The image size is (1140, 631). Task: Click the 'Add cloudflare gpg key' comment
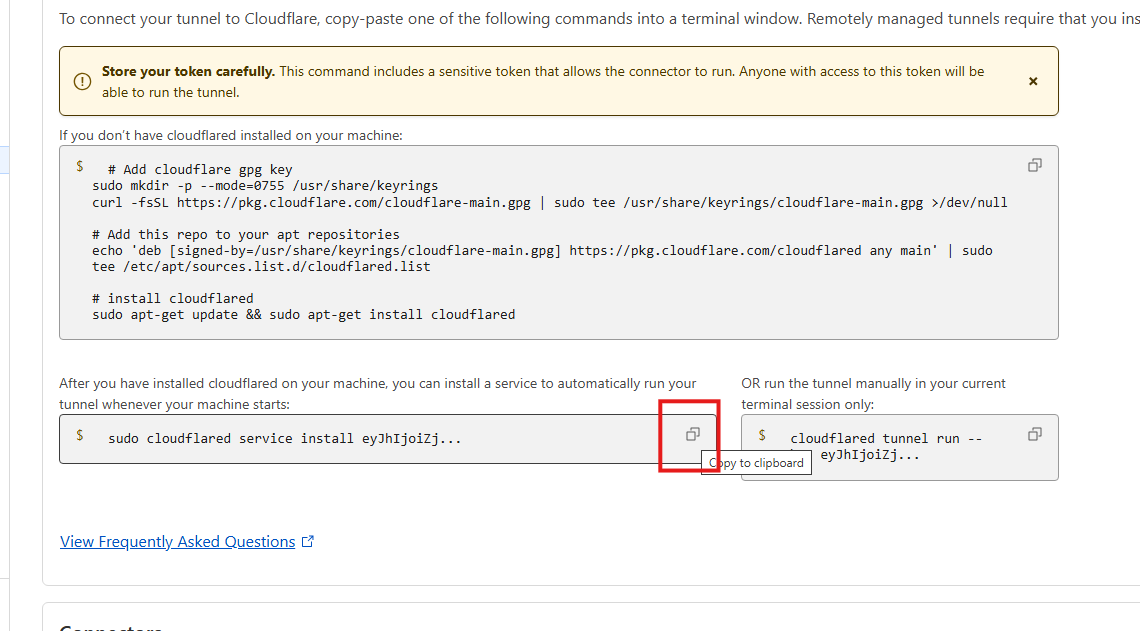coord(199,170)
